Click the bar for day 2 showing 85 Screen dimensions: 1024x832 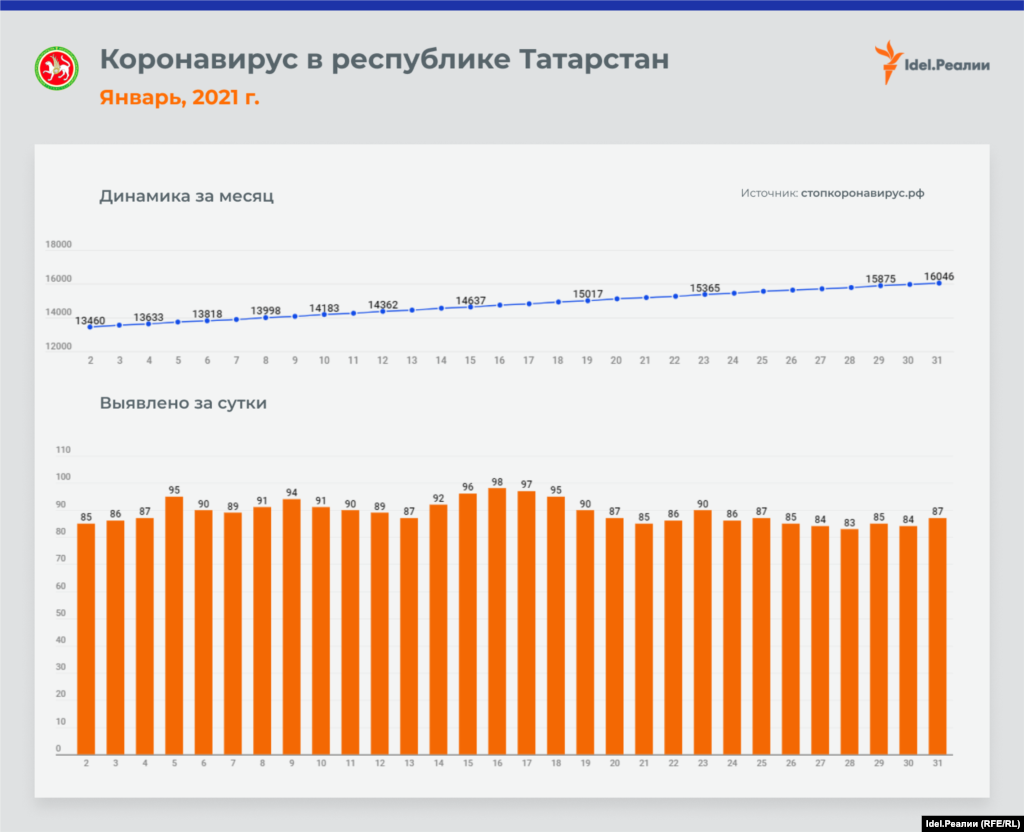pos(86,638)
